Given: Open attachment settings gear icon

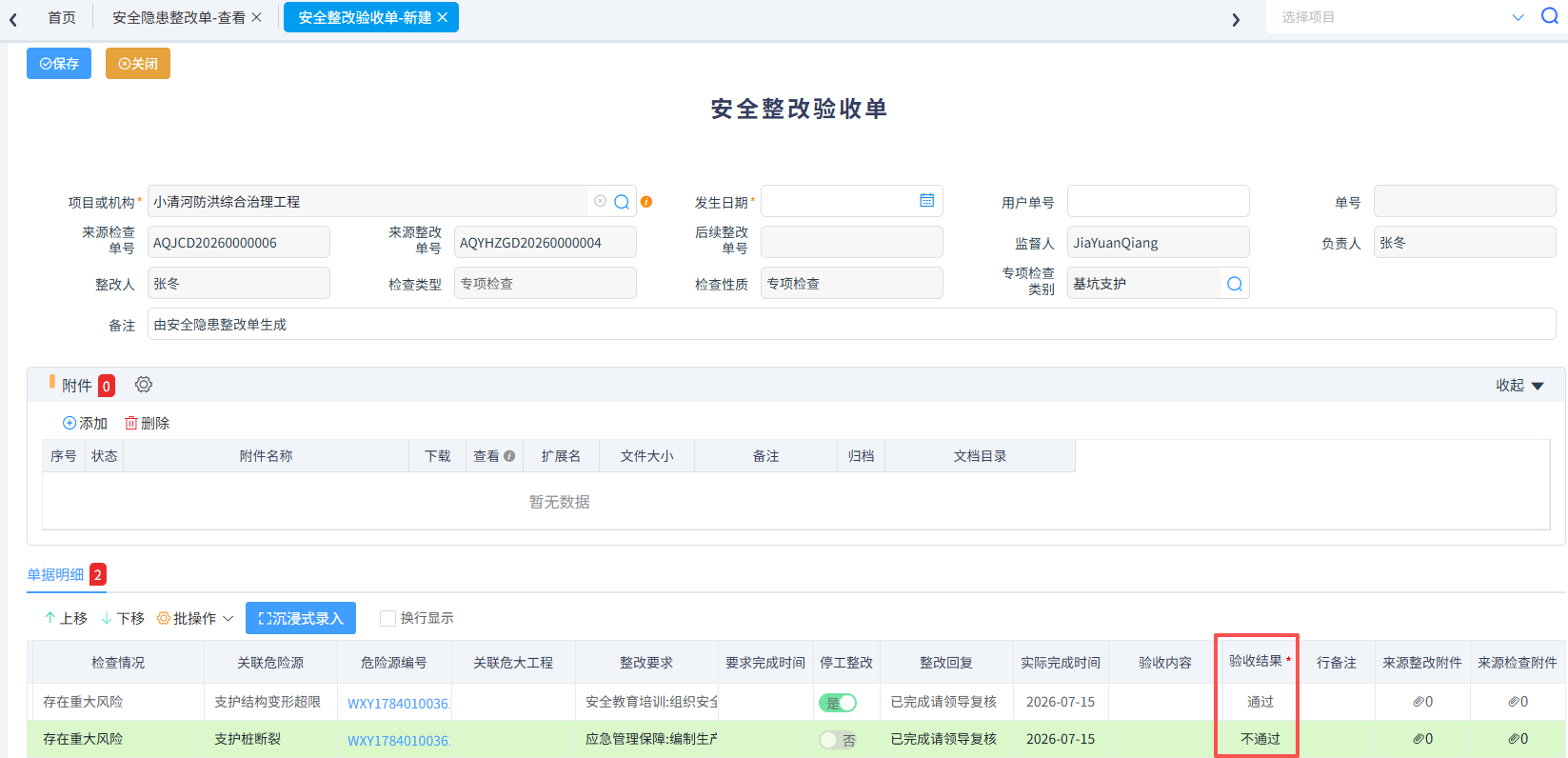Looking at the screenshot, I should [144, 385].
